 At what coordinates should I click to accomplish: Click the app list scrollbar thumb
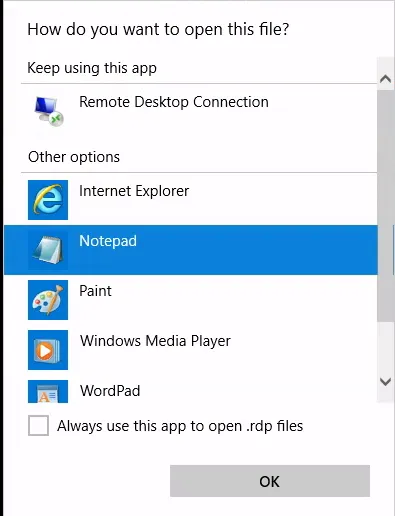pos(386,206)
